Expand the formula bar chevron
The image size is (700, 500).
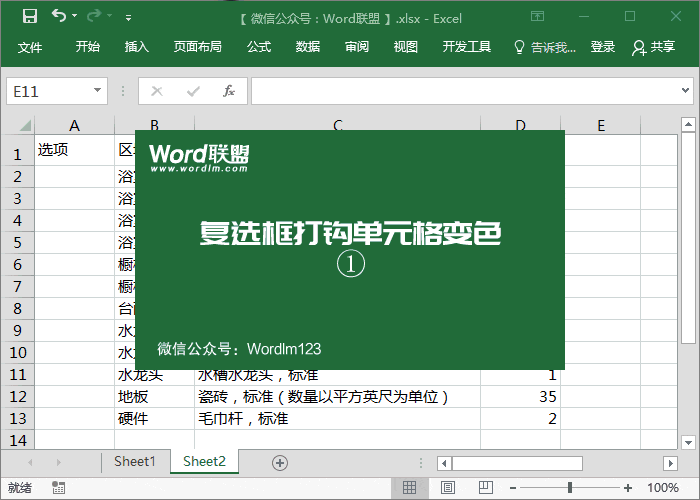coord(686,91)
